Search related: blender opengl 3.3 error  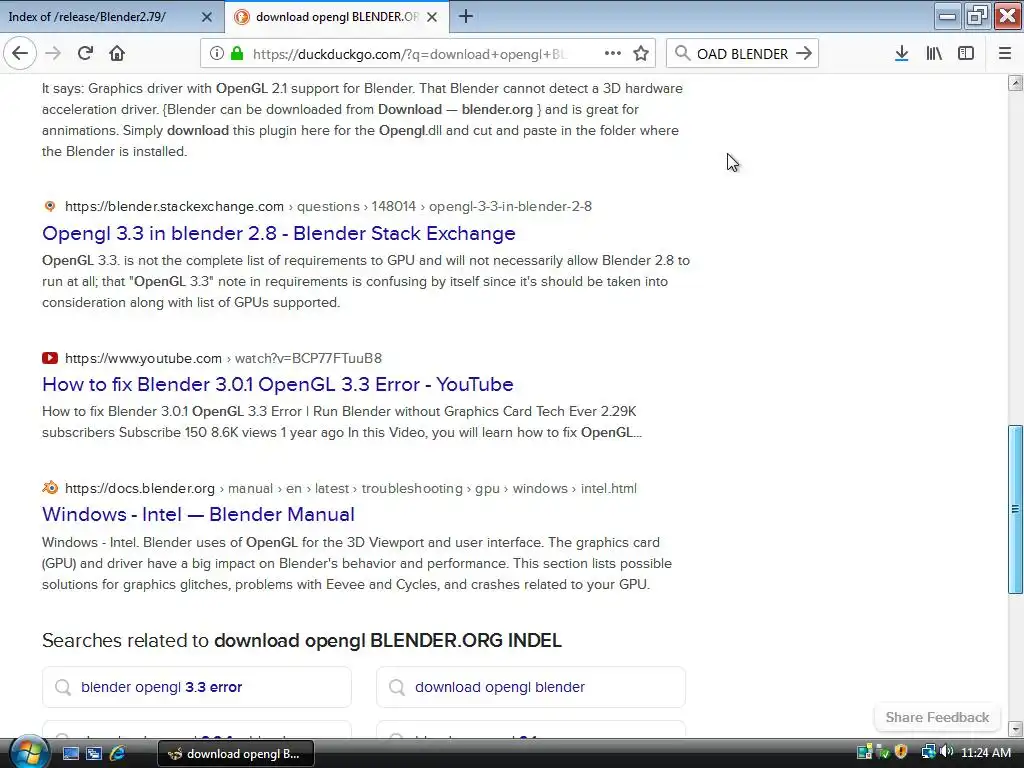point(197,687)
